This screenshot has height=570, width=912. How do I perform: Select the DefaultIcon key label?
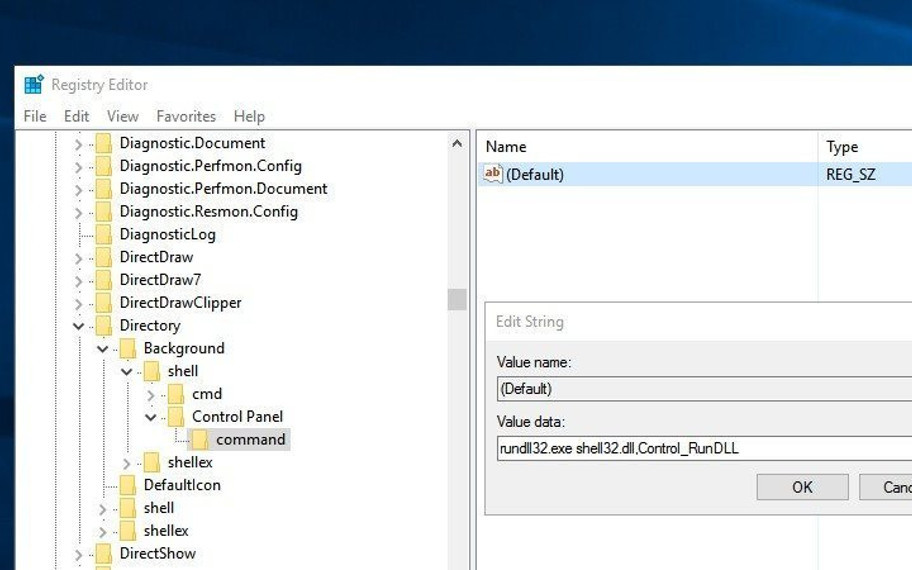[182, 485]
